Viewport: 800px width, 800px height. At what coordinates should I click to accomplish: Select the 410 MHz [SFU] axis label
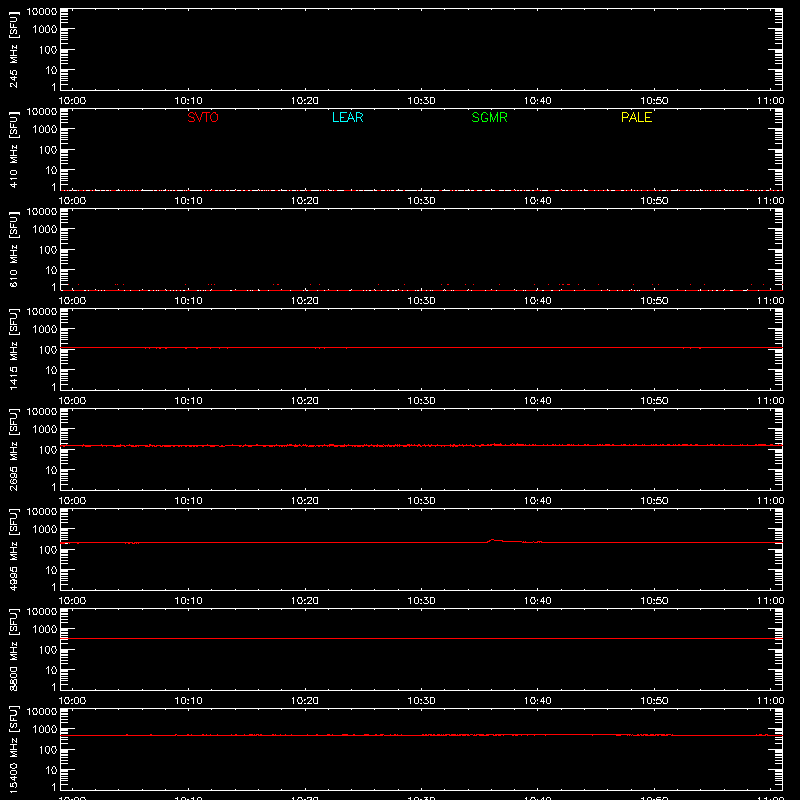point(14,150)
